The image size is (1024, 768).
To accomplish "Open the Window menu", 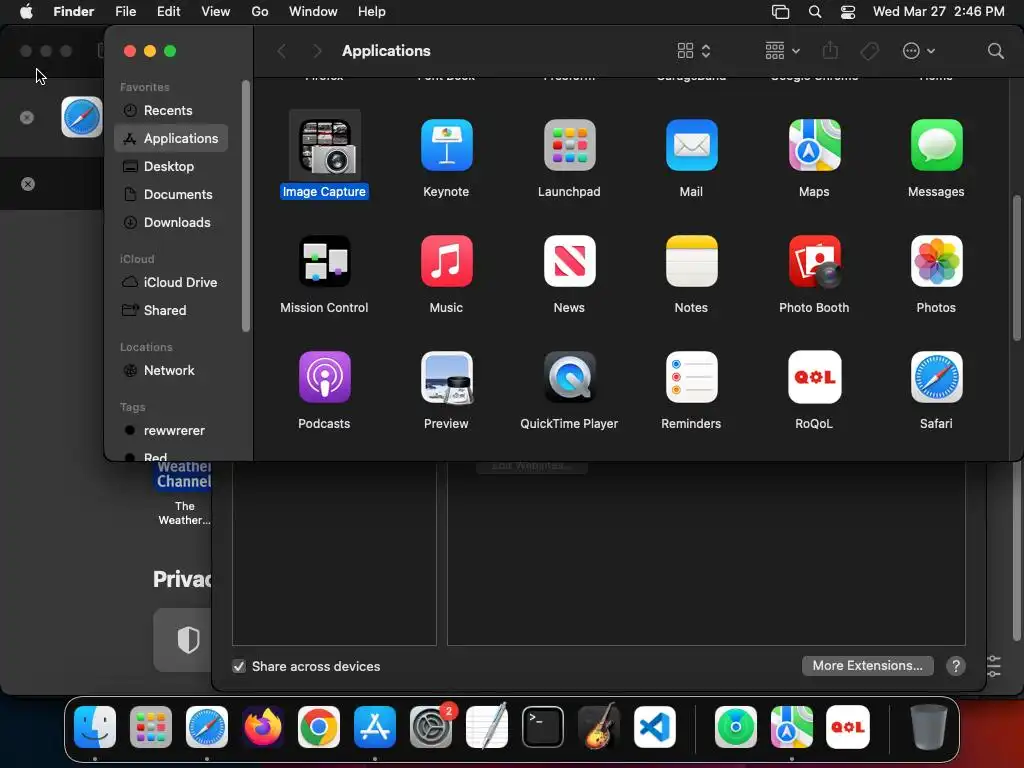I will pos(313,12).
